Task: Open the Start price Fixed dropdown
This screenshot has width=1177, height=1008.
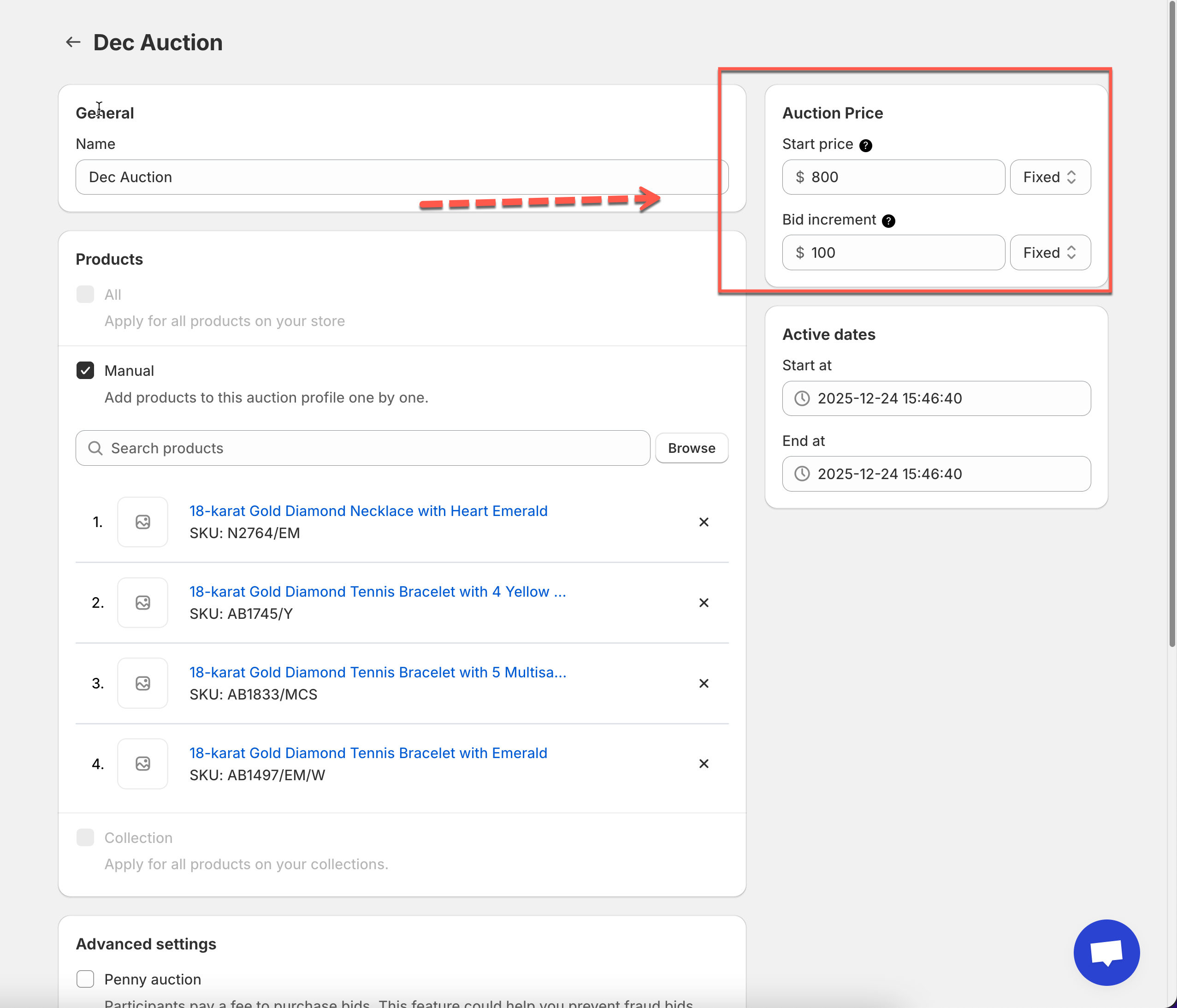Action: pyautogui.click(x=1050, y=177)
